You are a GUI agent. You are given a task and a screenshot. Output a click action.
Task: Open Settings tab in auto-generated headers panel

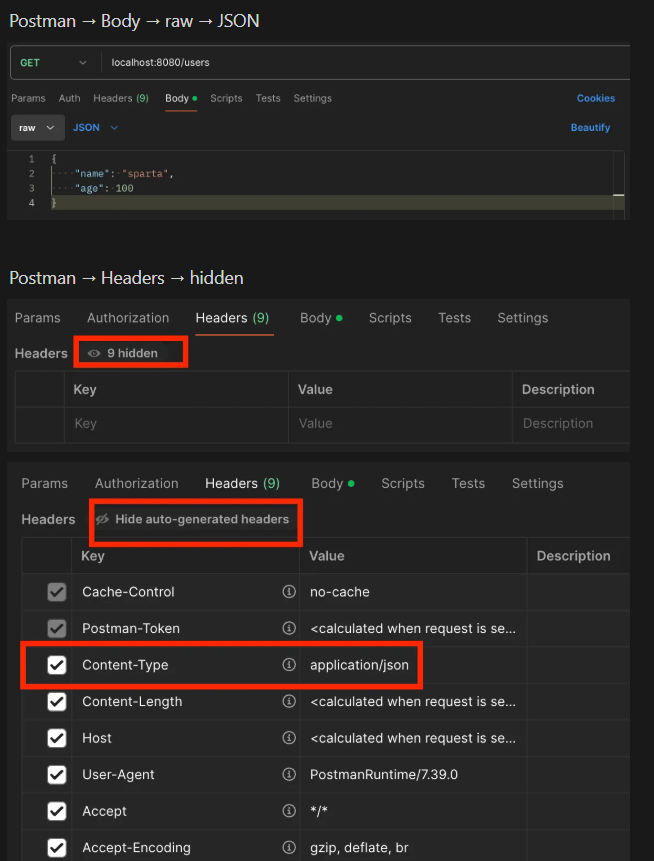[x=538, y=483]
